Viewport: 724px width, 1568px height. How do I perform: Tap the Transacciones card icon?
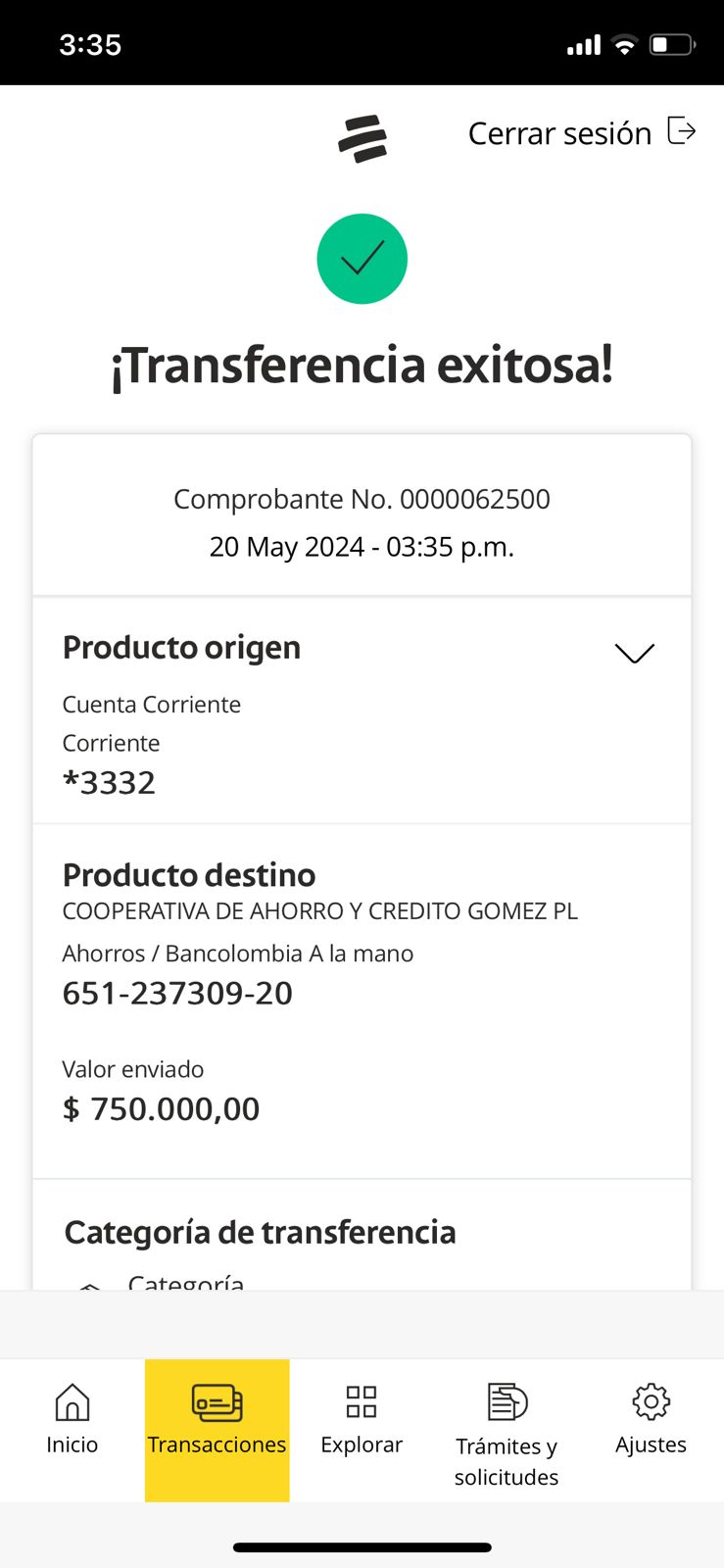coord(217,1402)
